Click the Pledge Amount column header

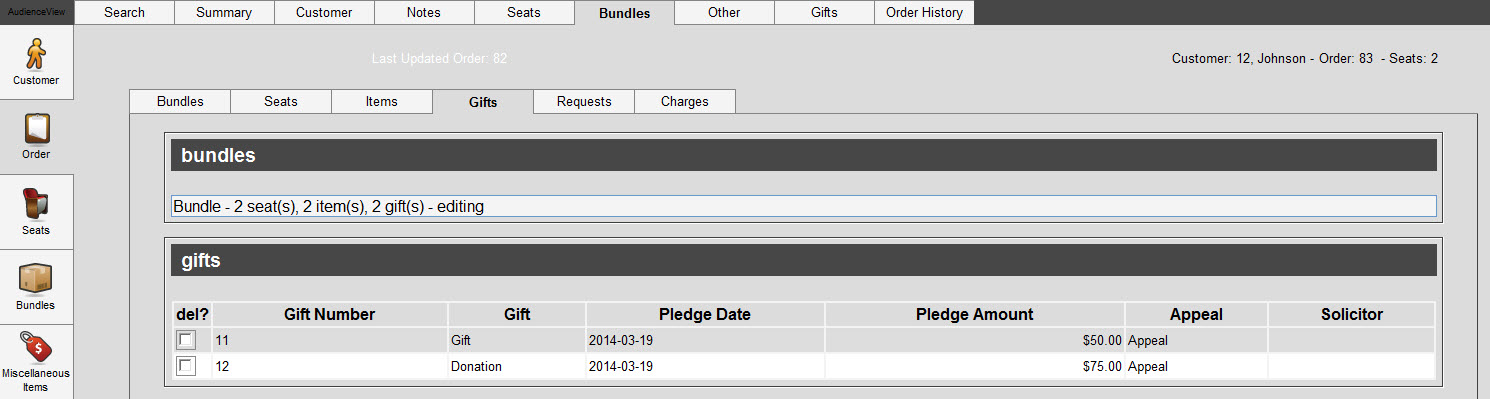(x=975, y=314)
